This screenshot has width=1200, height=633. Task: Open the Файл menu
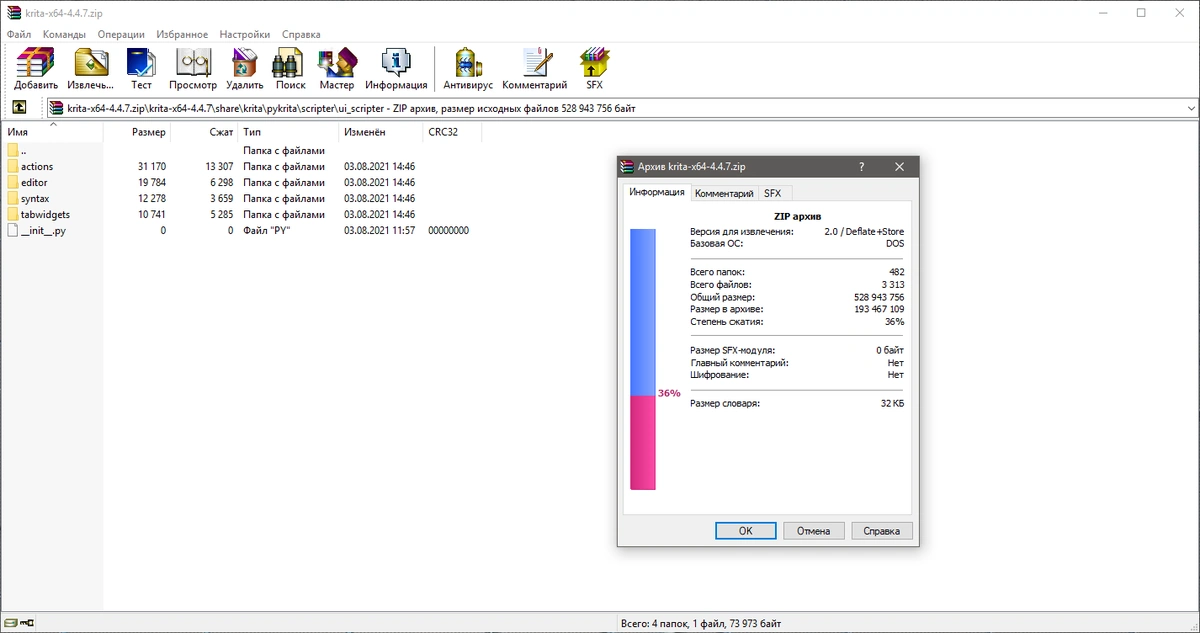click(19, 34)
